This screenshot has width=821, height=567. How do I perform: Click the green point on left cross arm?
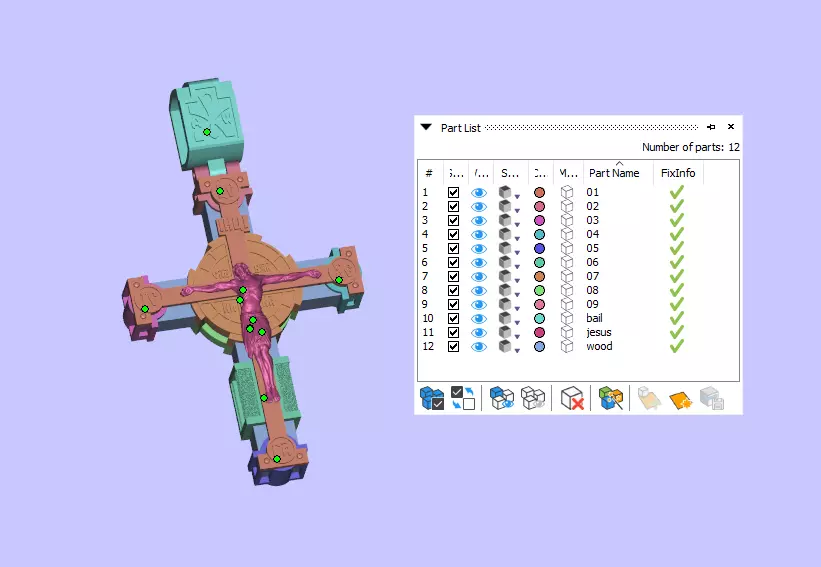point(145,309)
